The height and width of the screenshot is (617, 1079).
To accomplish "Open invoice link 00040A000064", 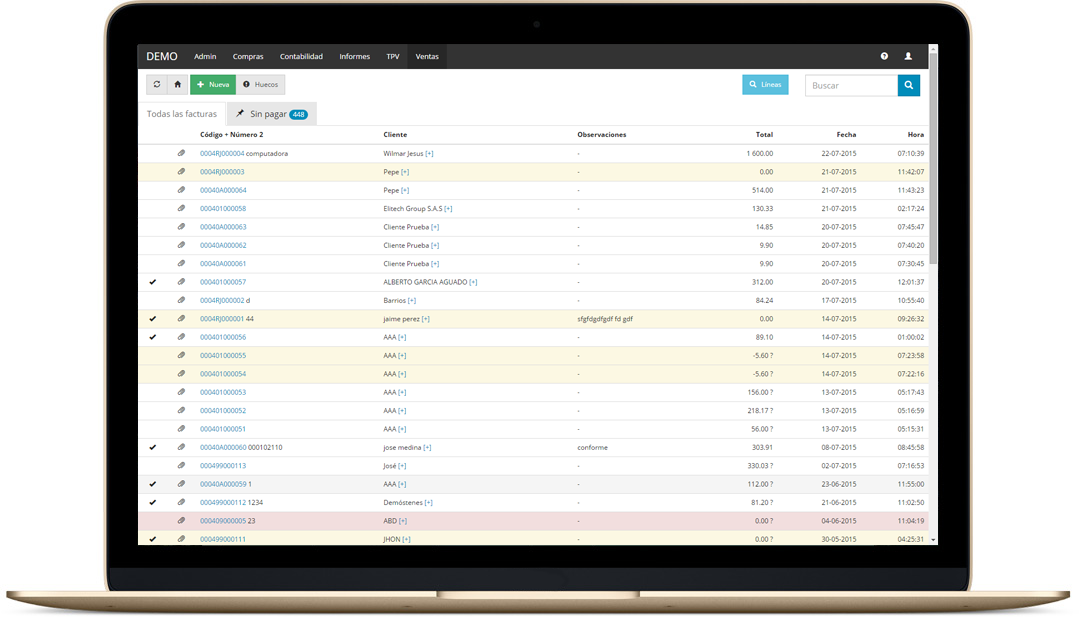I will (223, 191).
